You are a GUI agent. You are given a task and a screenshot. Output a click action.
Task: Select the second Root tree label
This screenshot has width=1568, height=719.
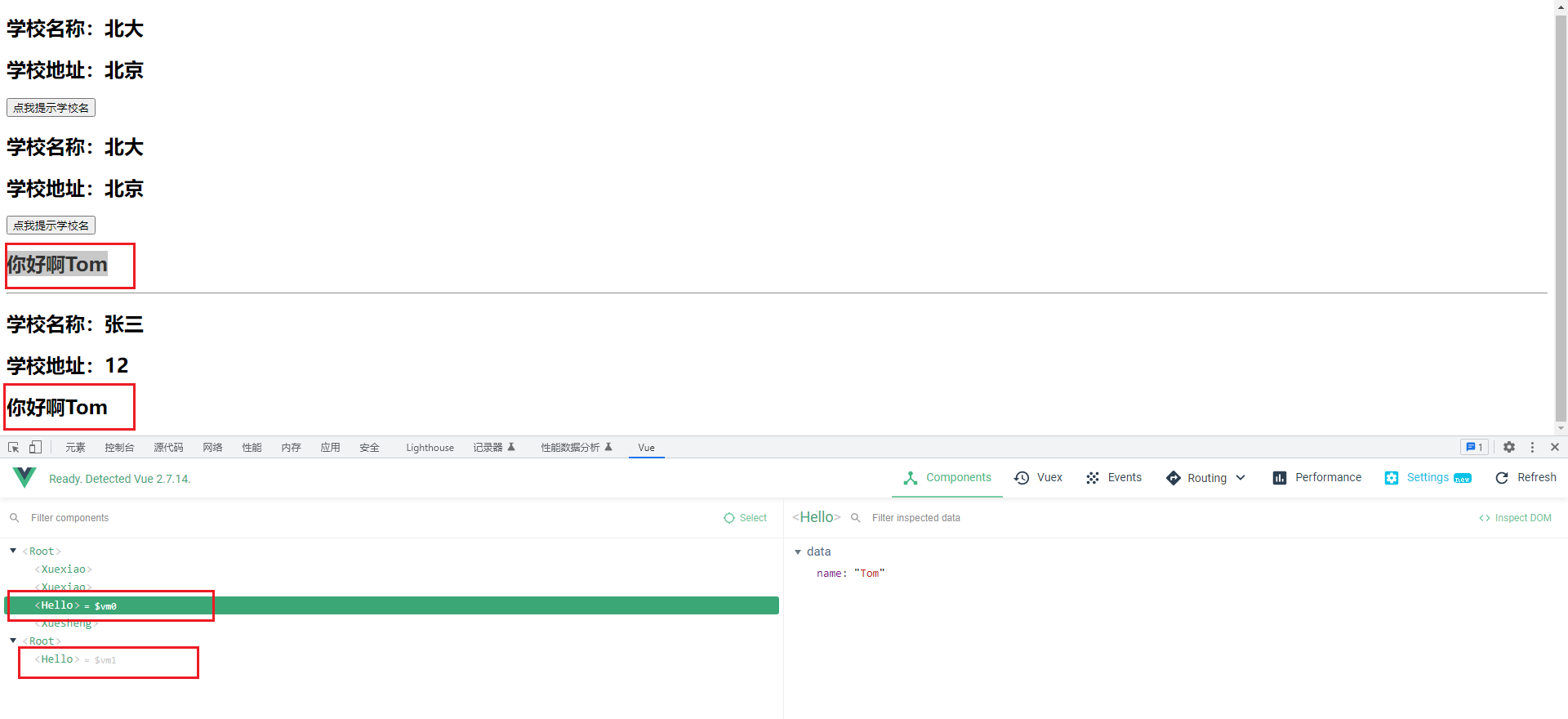coord(42,641)
